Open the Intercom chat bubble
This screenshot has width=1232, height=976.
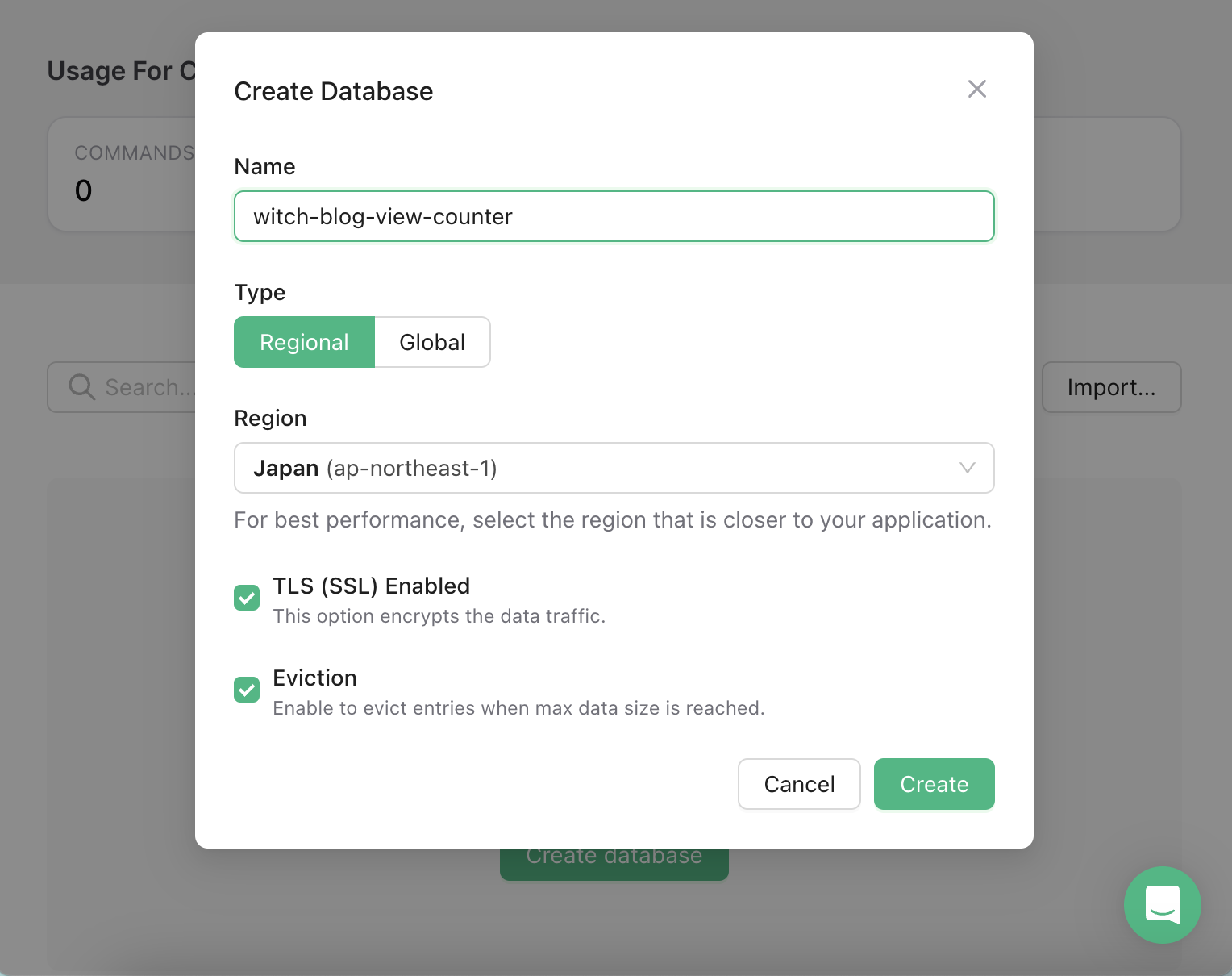click(x=1162, y=905)
